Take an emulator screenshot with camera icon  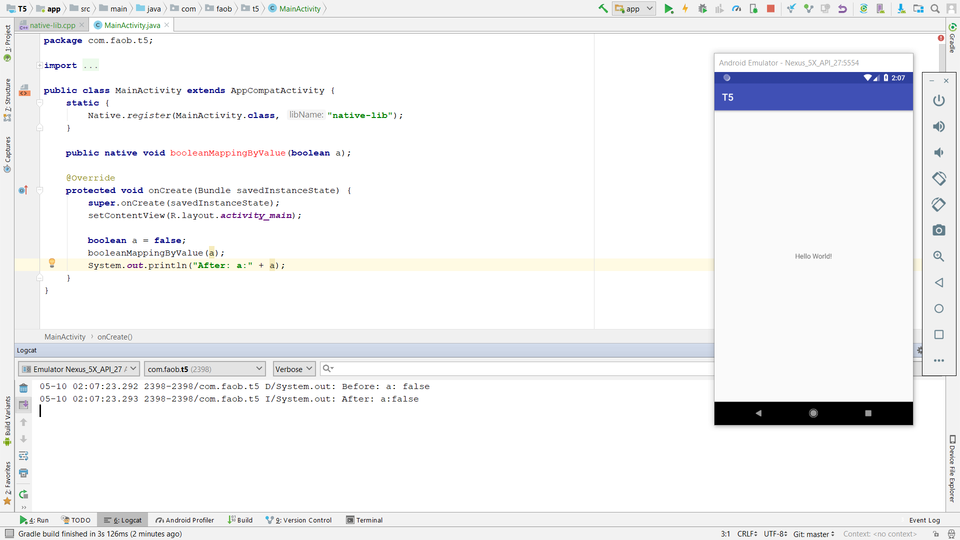click(x=939, y=230)
